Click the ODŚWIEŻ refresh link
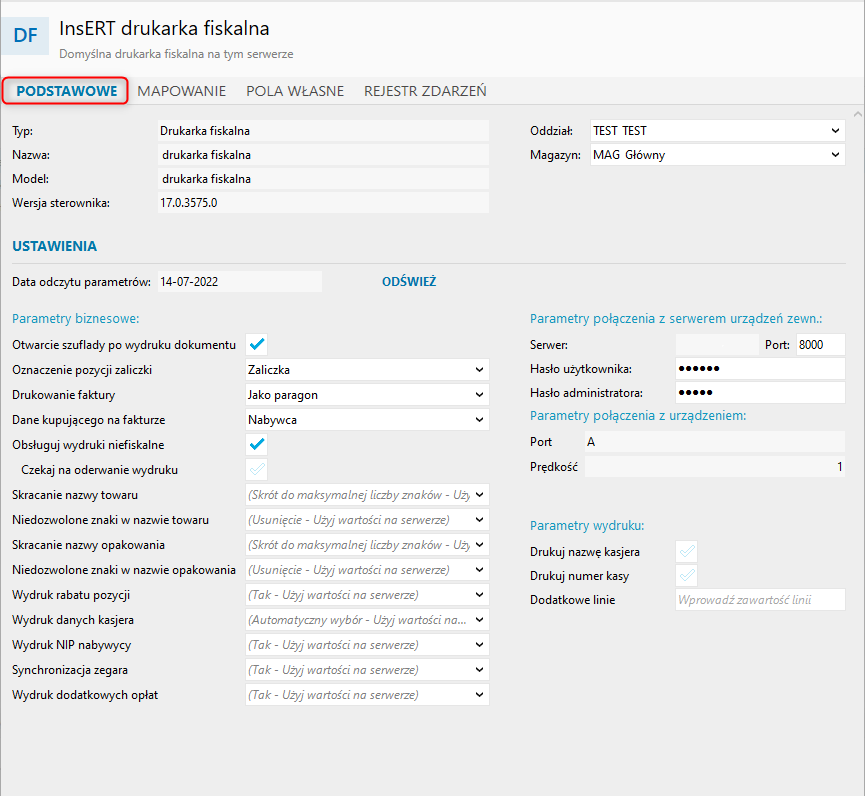865x796 pixels. [409, 281]
